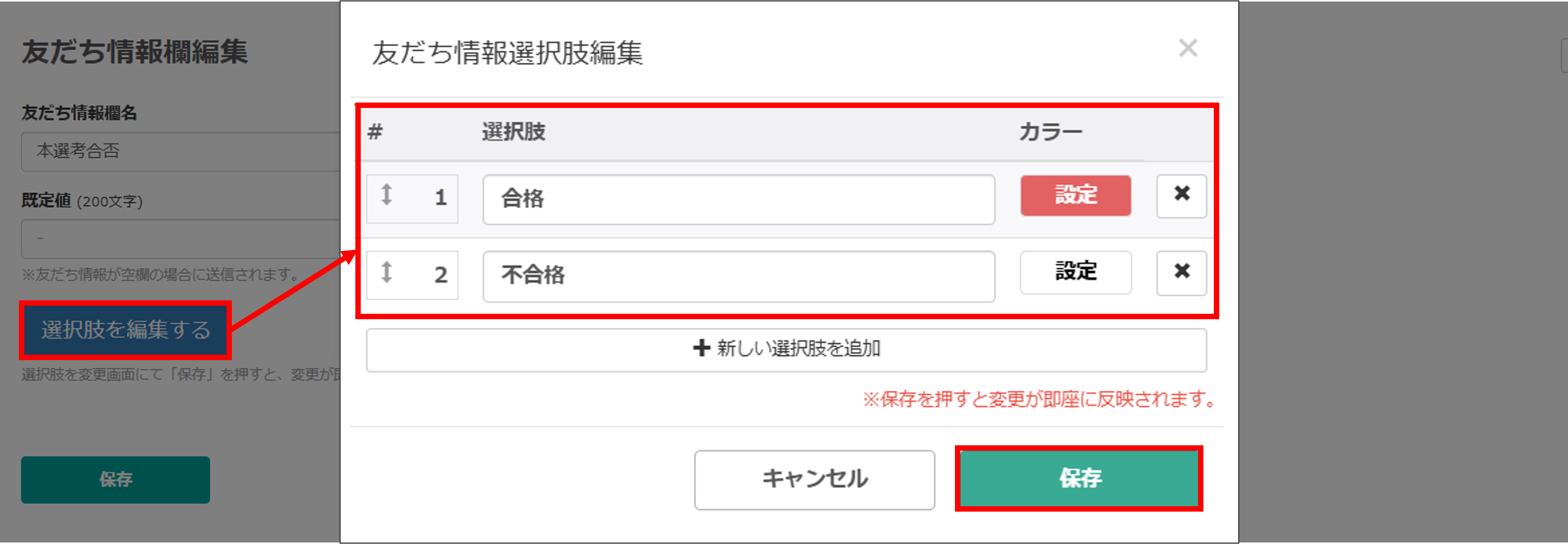Open red 設定 color button for 合格
The height and width of the screenshot is (544, 1568).
[x=1076, y=195]
